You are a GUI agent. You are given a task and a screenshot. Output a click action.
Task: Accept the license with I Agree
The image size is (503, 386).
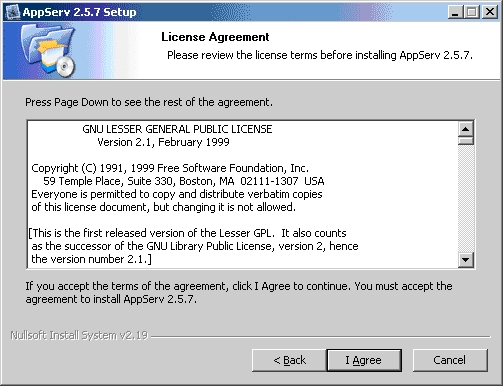pyautogui.click(x=364, y=360)
